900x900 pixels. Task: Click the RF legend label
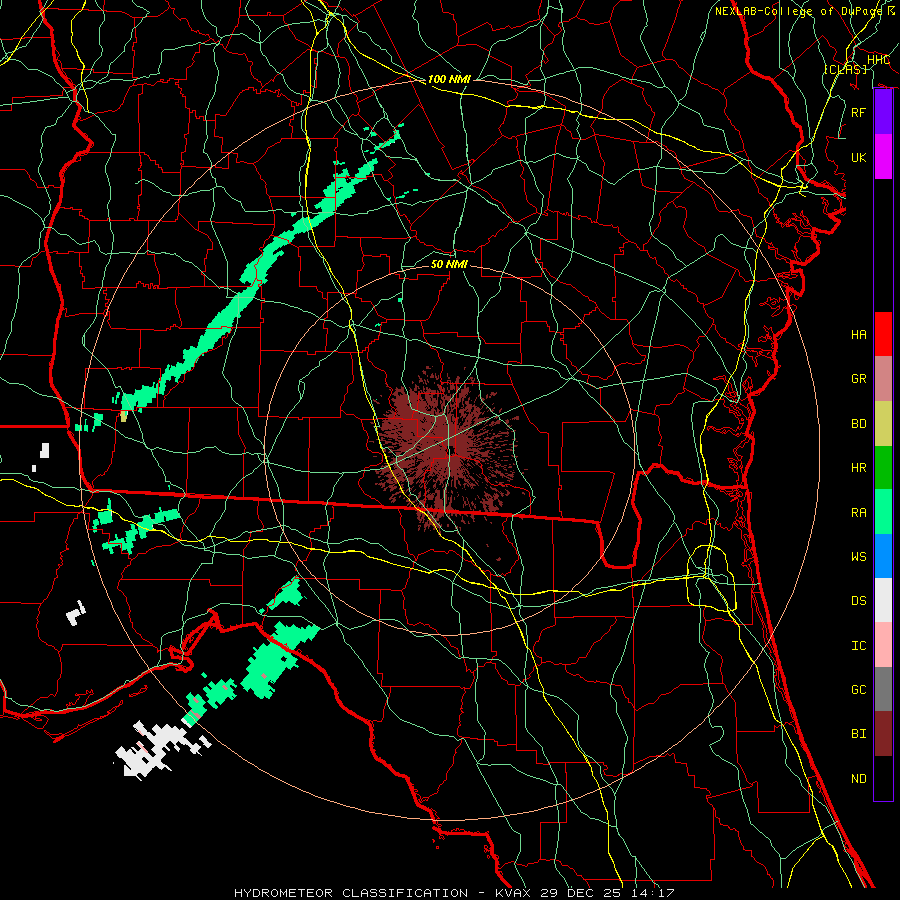pyautogui.click(x=858, y=112)
